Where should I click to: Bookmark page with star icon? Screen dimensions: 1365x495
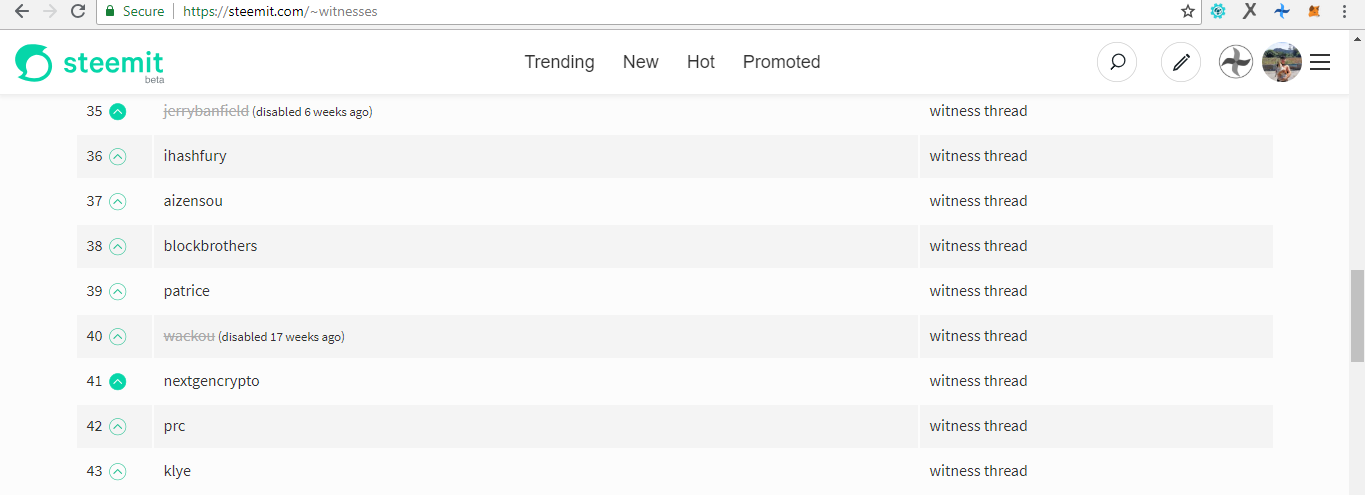click(1188, 12)
